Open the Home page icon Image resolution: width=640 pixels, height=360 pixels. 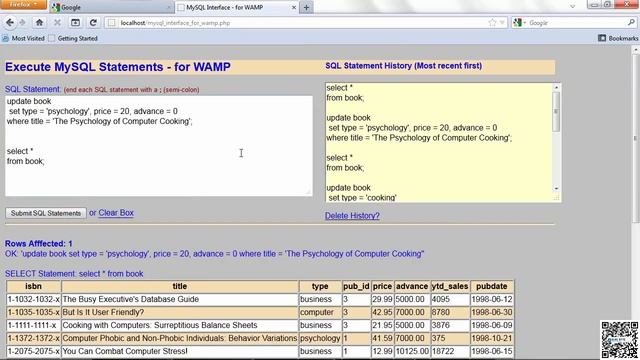39,23
